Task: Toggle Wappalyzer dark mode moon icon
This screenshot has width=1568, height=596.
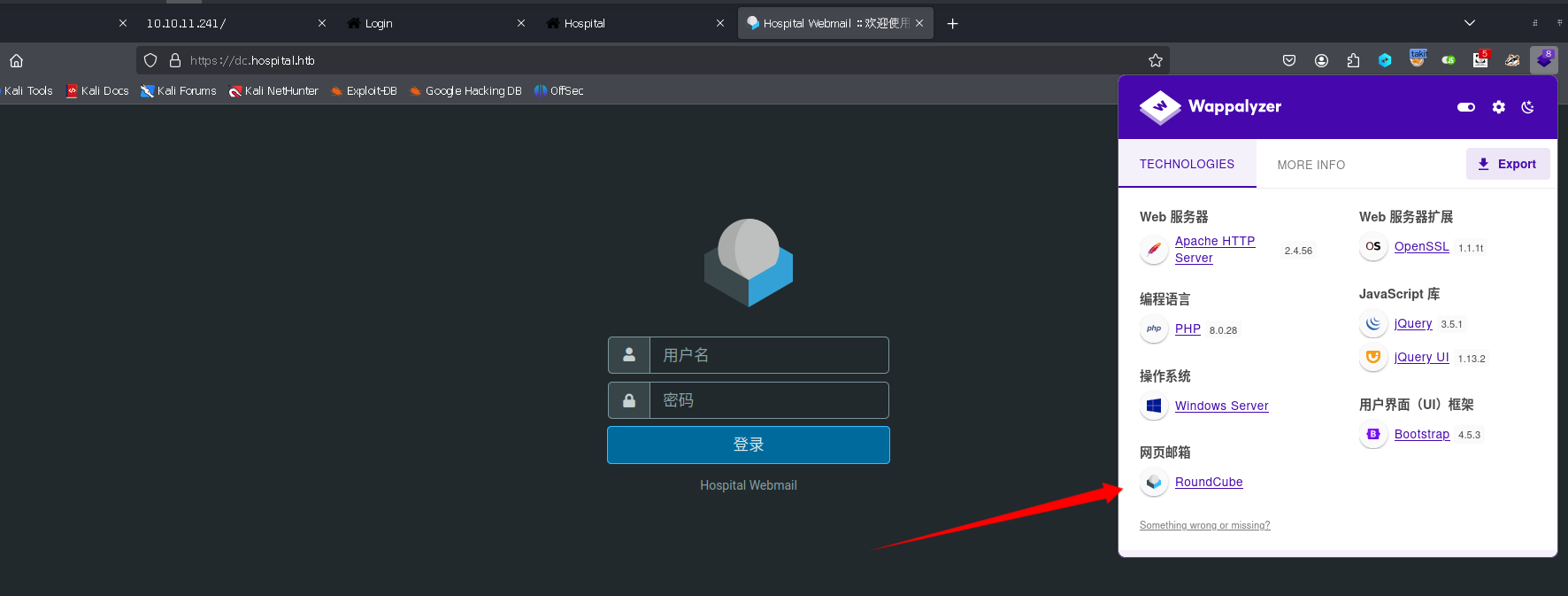Action: click(x=1527, y=107)
